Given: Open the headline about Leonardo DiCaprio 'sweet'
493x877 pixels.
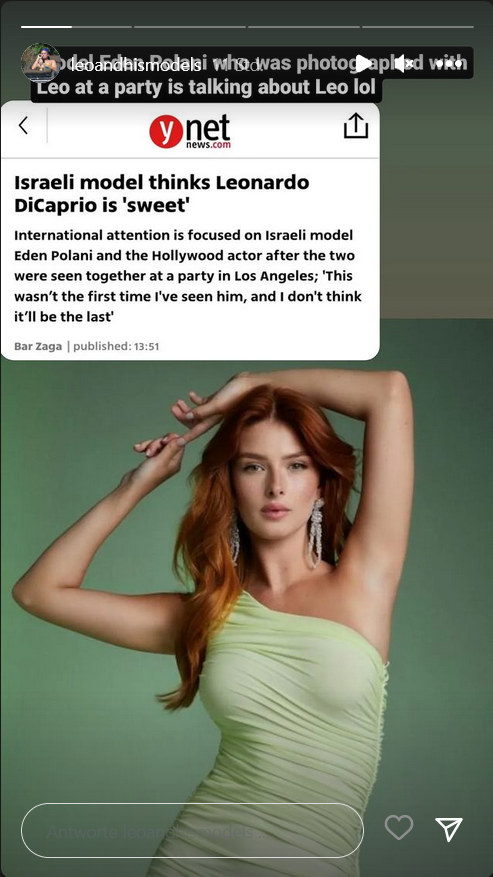Looking at the screenshot, I should pyautogui.click(x=162, y=194).
